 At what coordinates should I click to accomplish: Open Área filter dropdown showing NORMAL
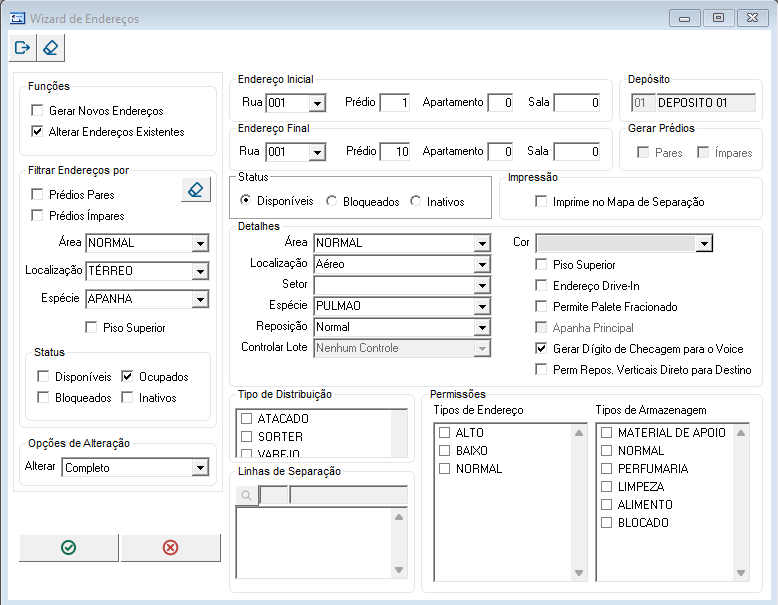click(x=200, y=243)
